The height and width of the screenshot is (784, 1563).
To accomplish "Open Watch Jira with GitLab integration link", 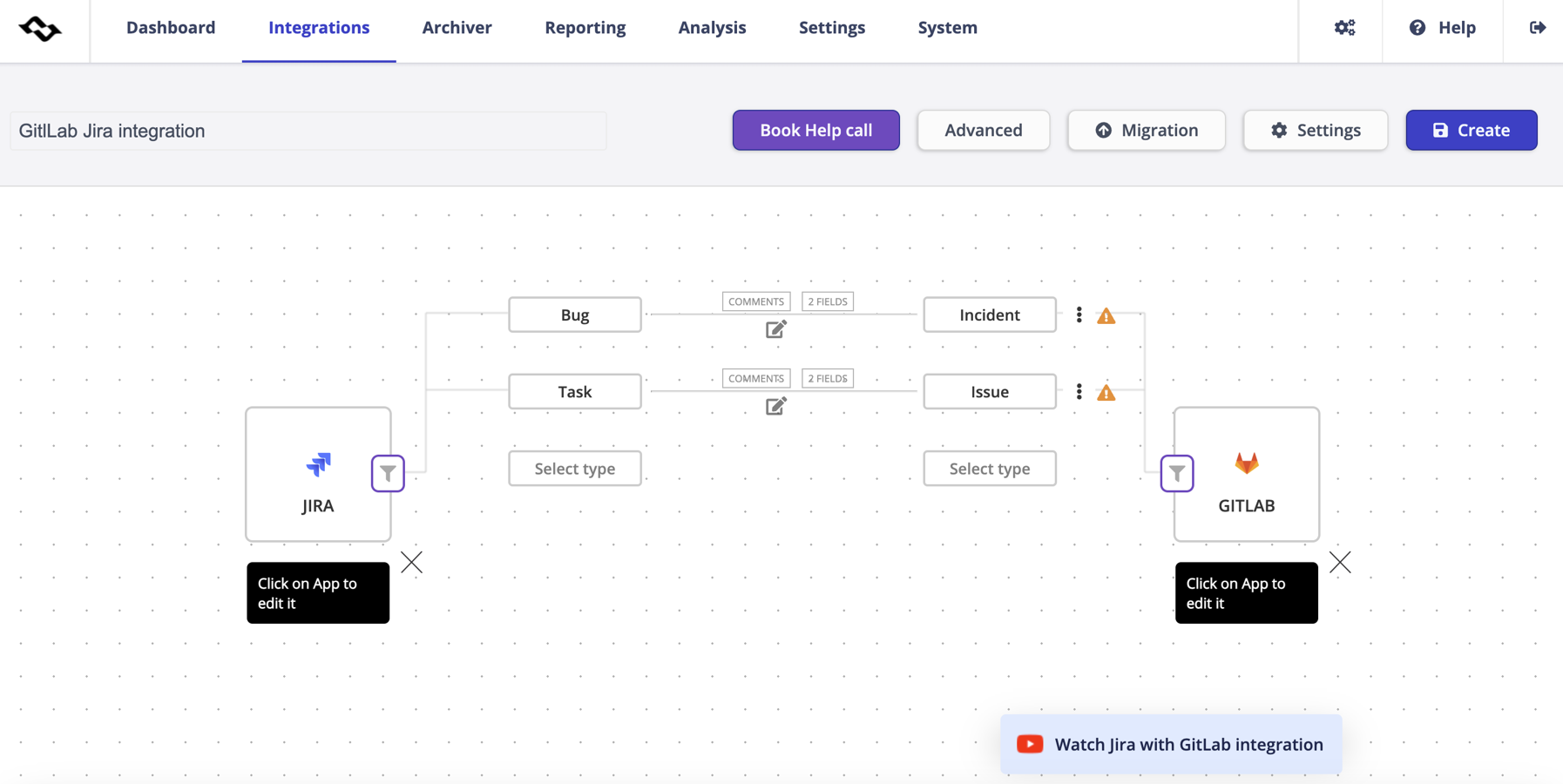I will (1171, 744).
